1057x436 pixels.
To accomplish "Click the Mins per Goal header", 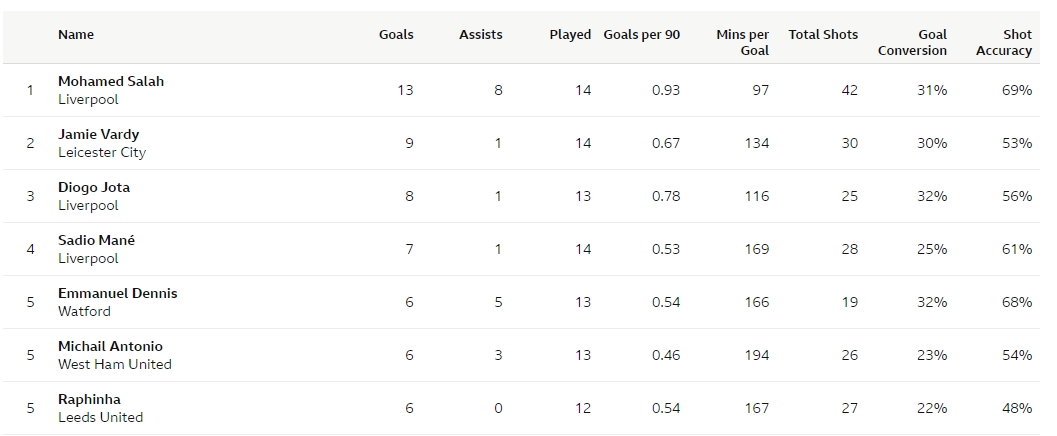I will click(x=743, y=42).
